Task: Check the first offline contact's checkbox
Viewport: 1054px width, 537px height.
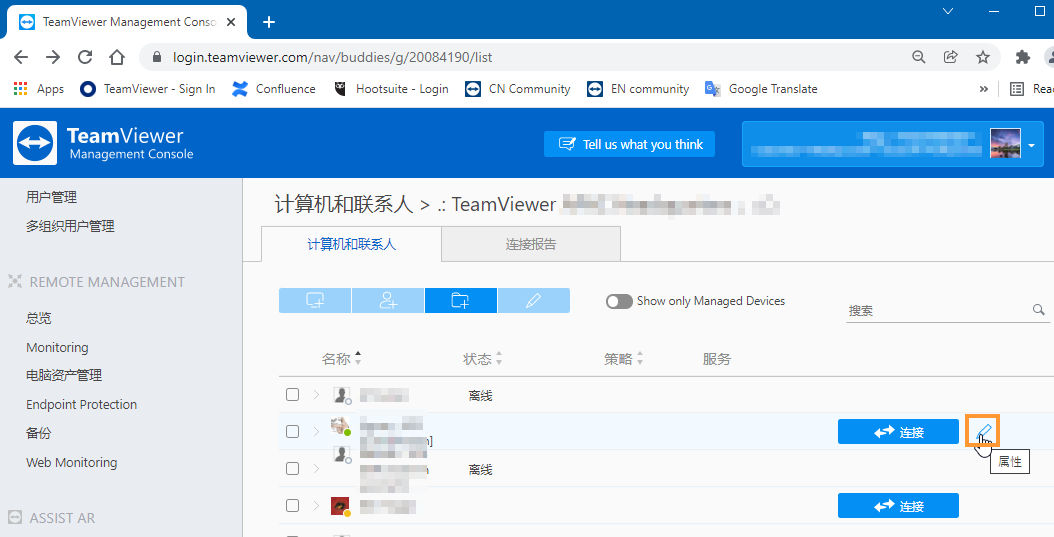Action: pos(292,395)
